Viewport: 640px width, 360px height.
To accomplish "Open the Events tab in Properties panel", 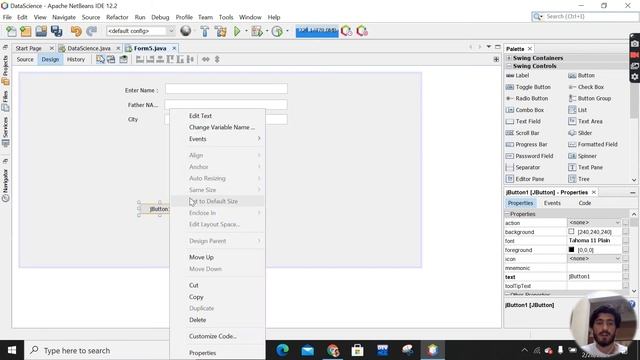I will [552, 203].
